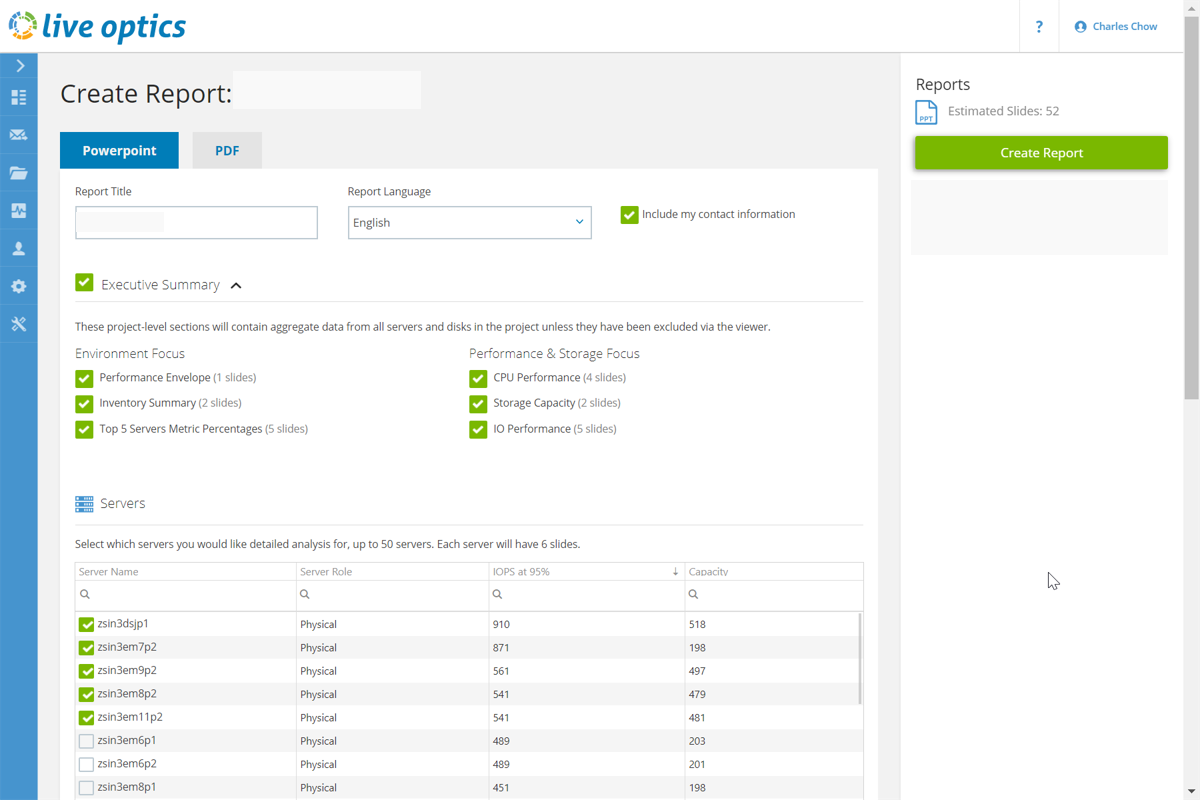Click search icon in IOPS at 95% filter
Image resolution: width=1200 pixels, height=800 pixels.
click(497, 594)
